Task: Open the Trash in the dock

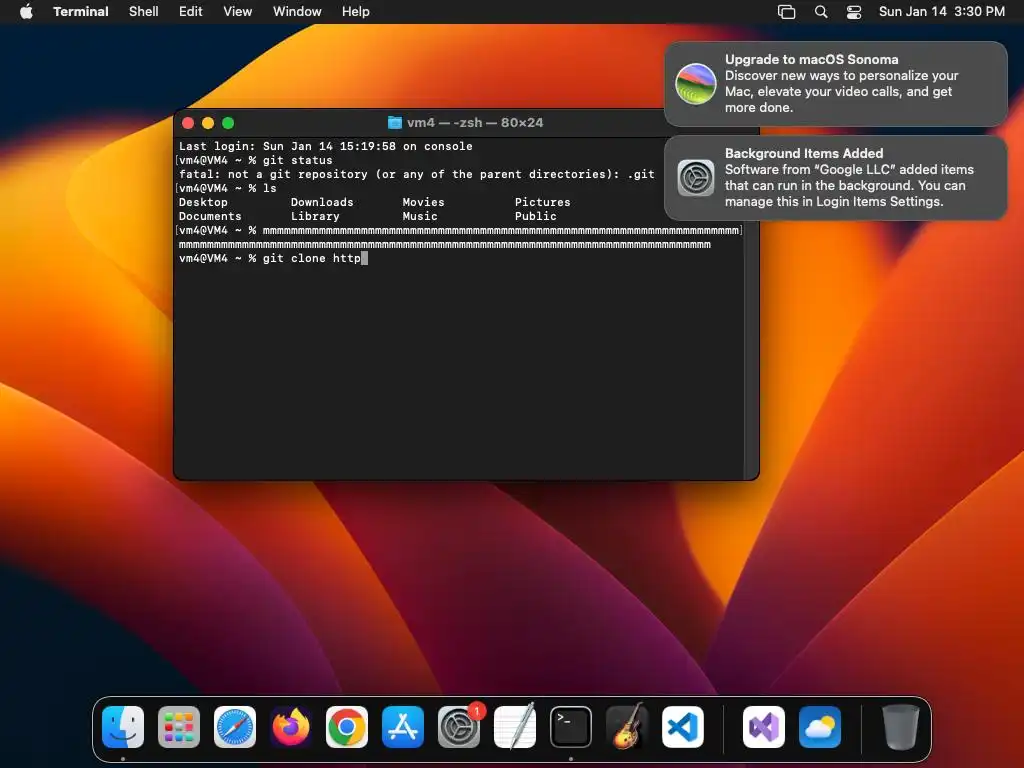Action: pyautogui.click(x=901, y=726)
